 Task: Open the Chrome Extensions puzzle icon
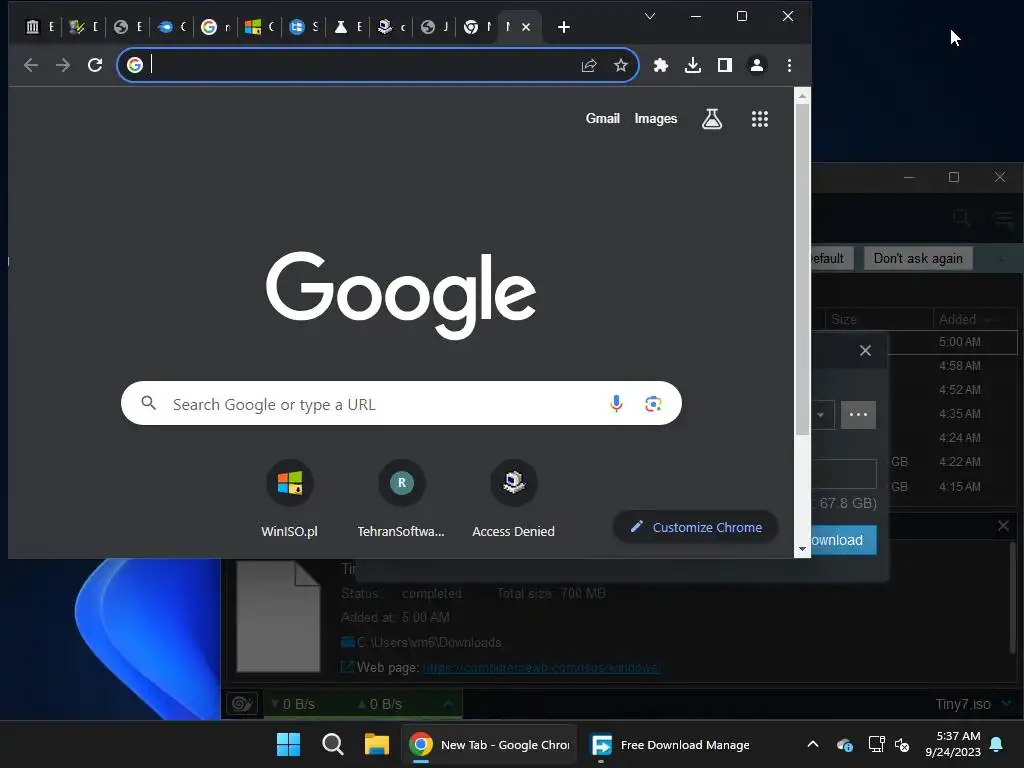(661, 65)
